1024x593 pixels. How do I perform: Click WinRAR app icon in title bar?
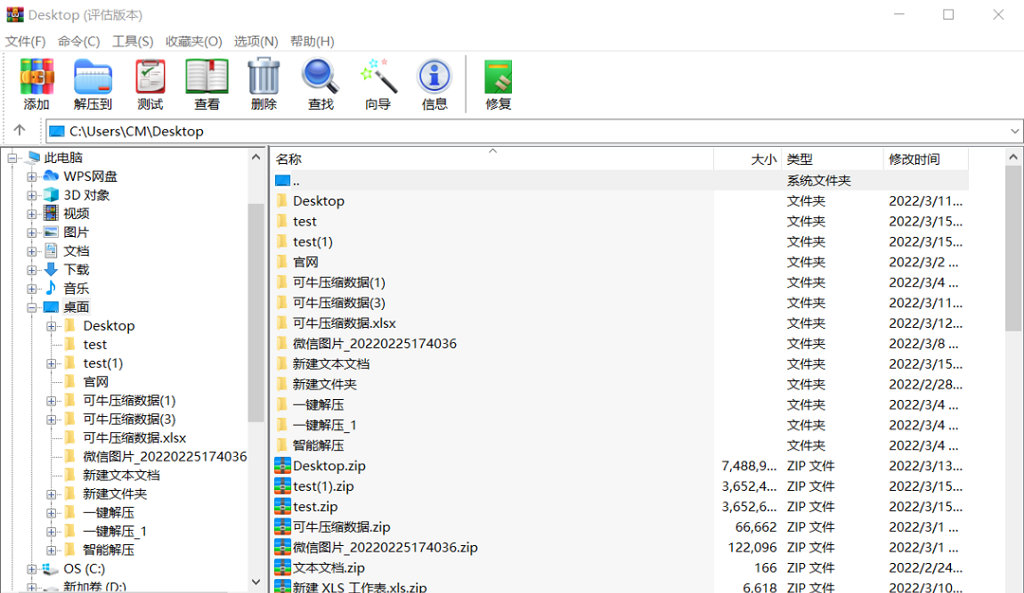tap(15, 14)
